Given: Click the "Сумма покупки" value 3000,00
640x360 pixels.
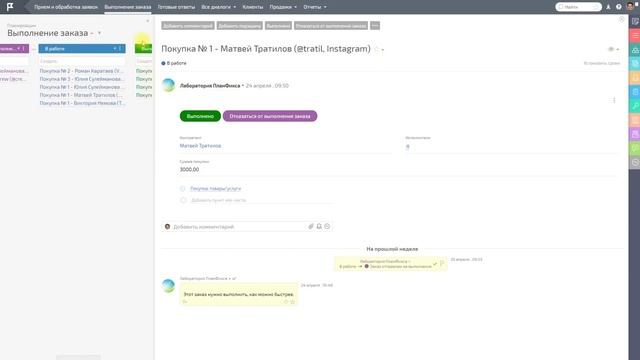Looking at the screenshot, I should [x=189, y=169].
